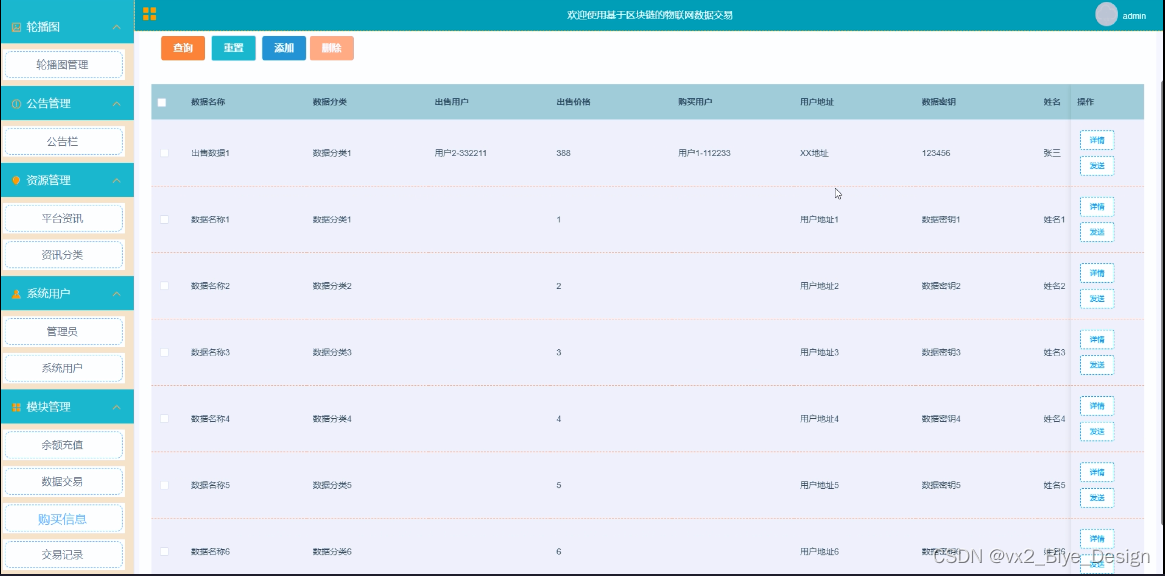Click 发送 for row 数据名称5
This screenshot has height=576, width=1165.
click(1097, 498)
